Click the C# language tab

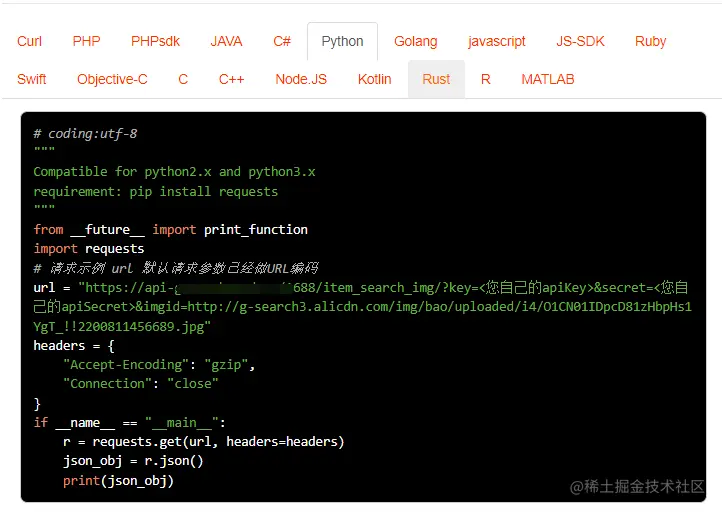(282, 41)
